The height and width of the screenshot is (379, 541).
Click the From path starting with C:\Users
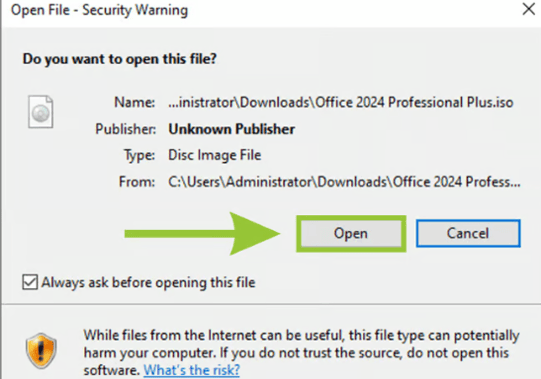344,182
